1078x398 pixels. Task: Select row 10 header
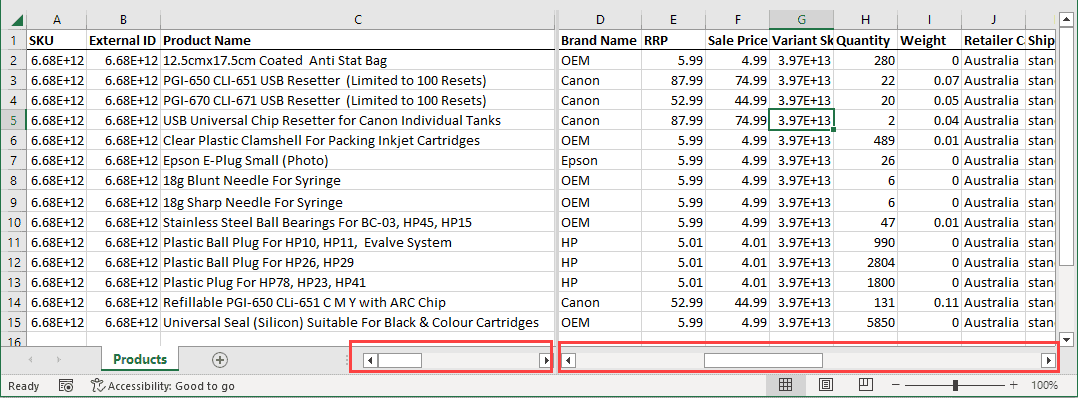point(14,223)
